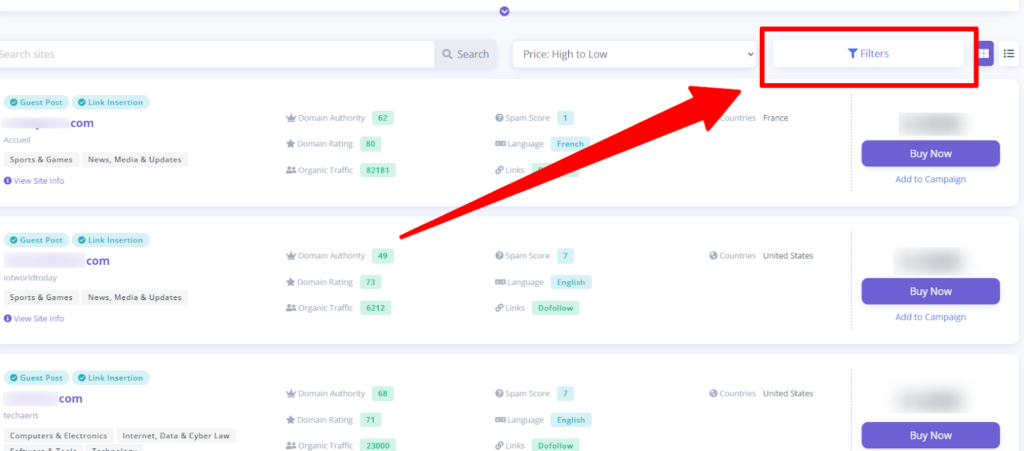Click Domain Rating value 73

(x=370, y=282)
